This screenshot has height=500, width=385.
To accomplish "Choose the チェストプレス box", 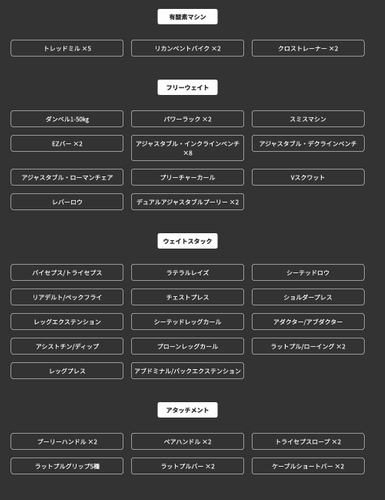I will [x=187, y=297].
